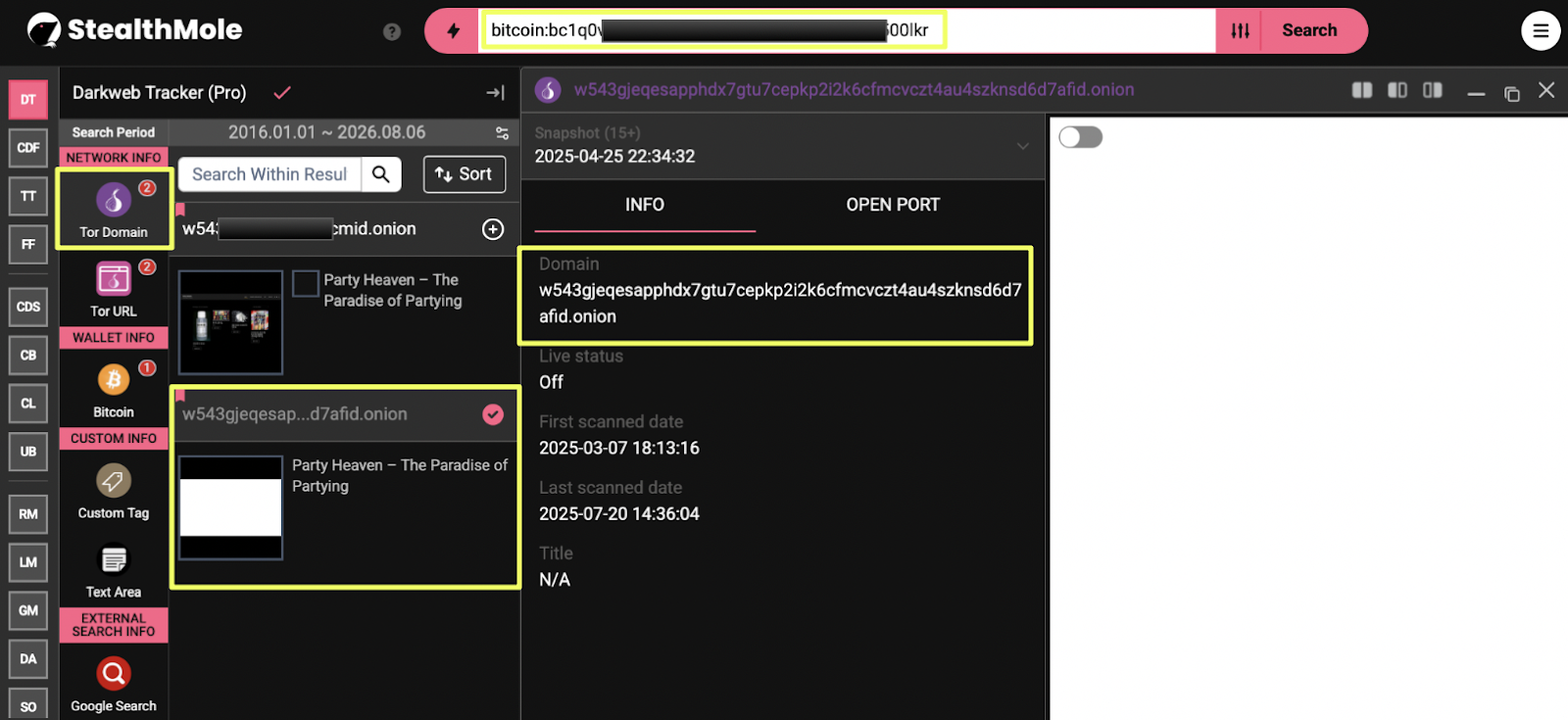Open the CDF module in the left rail
Image resolution: width=1568 pixels, height=720 pixels.
pyautogui.click(x=28, y=148)
